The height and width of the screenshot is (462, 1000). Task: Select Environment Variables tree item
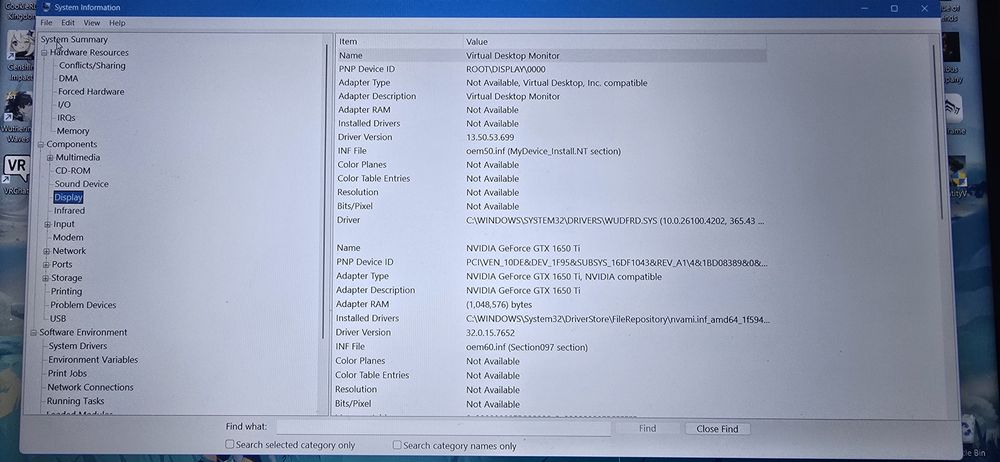tap(93, 360)
